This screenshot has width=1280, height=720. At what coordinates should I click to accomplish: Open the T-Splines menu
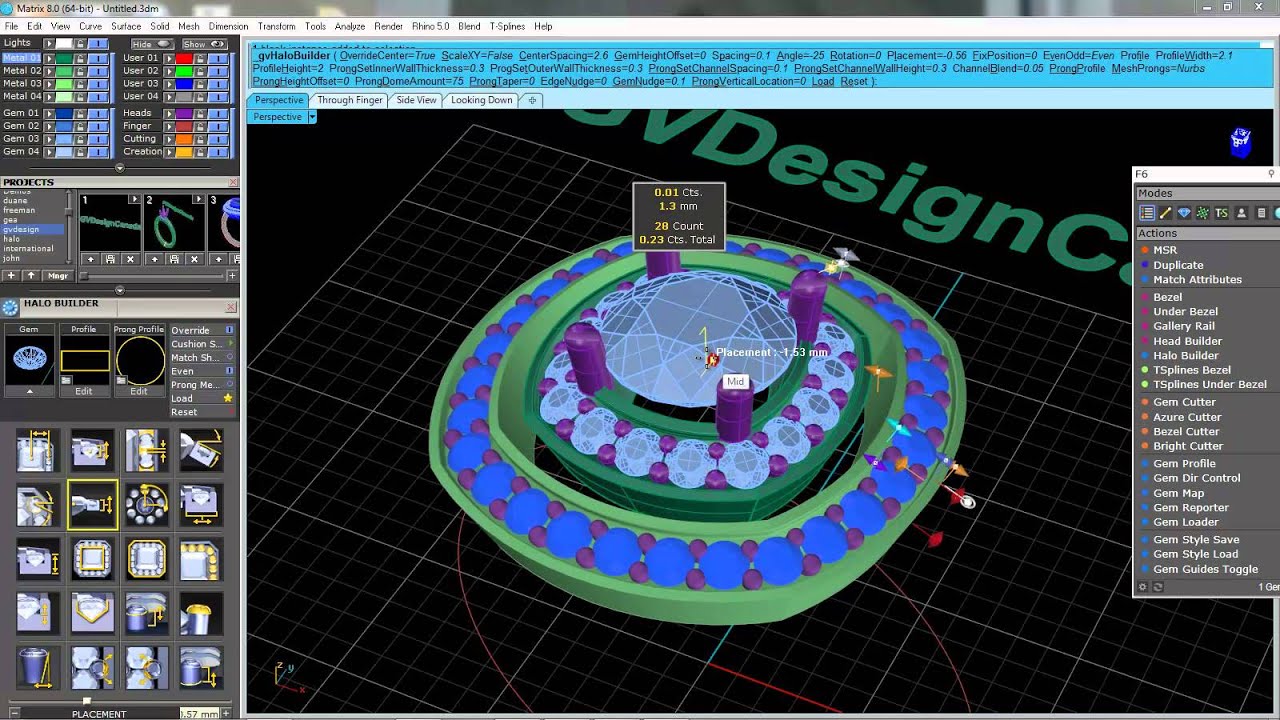tap(507, 26)
